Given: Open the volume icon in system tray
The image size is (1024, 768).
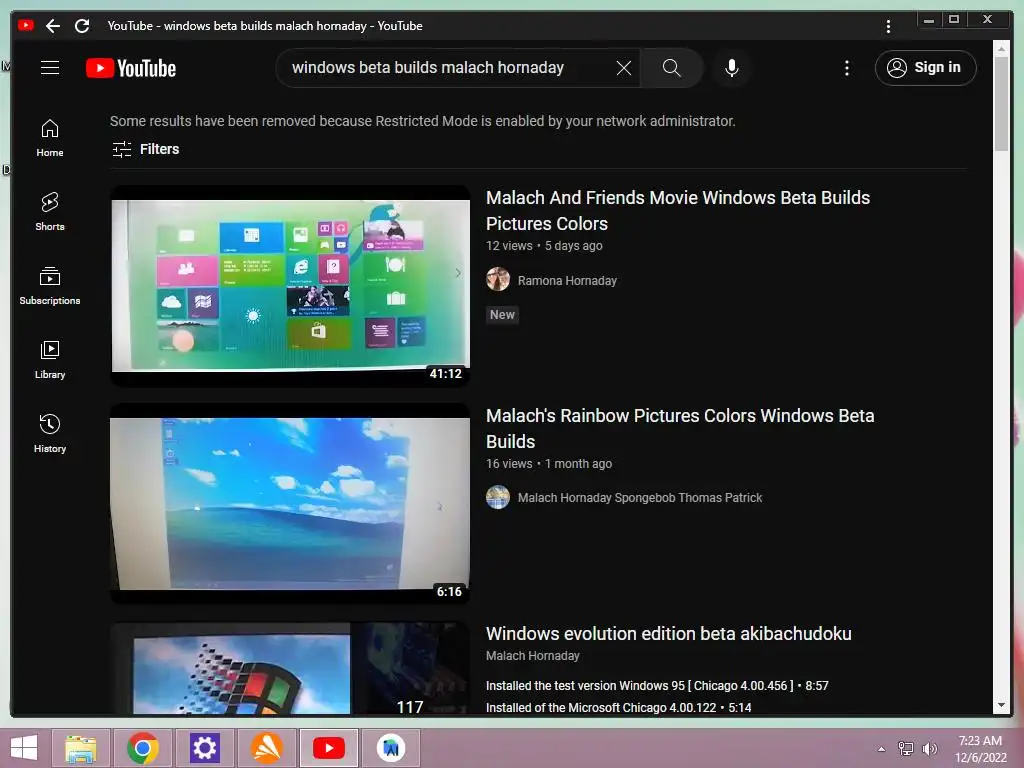Looking at the screenshot, I should 929,748.
